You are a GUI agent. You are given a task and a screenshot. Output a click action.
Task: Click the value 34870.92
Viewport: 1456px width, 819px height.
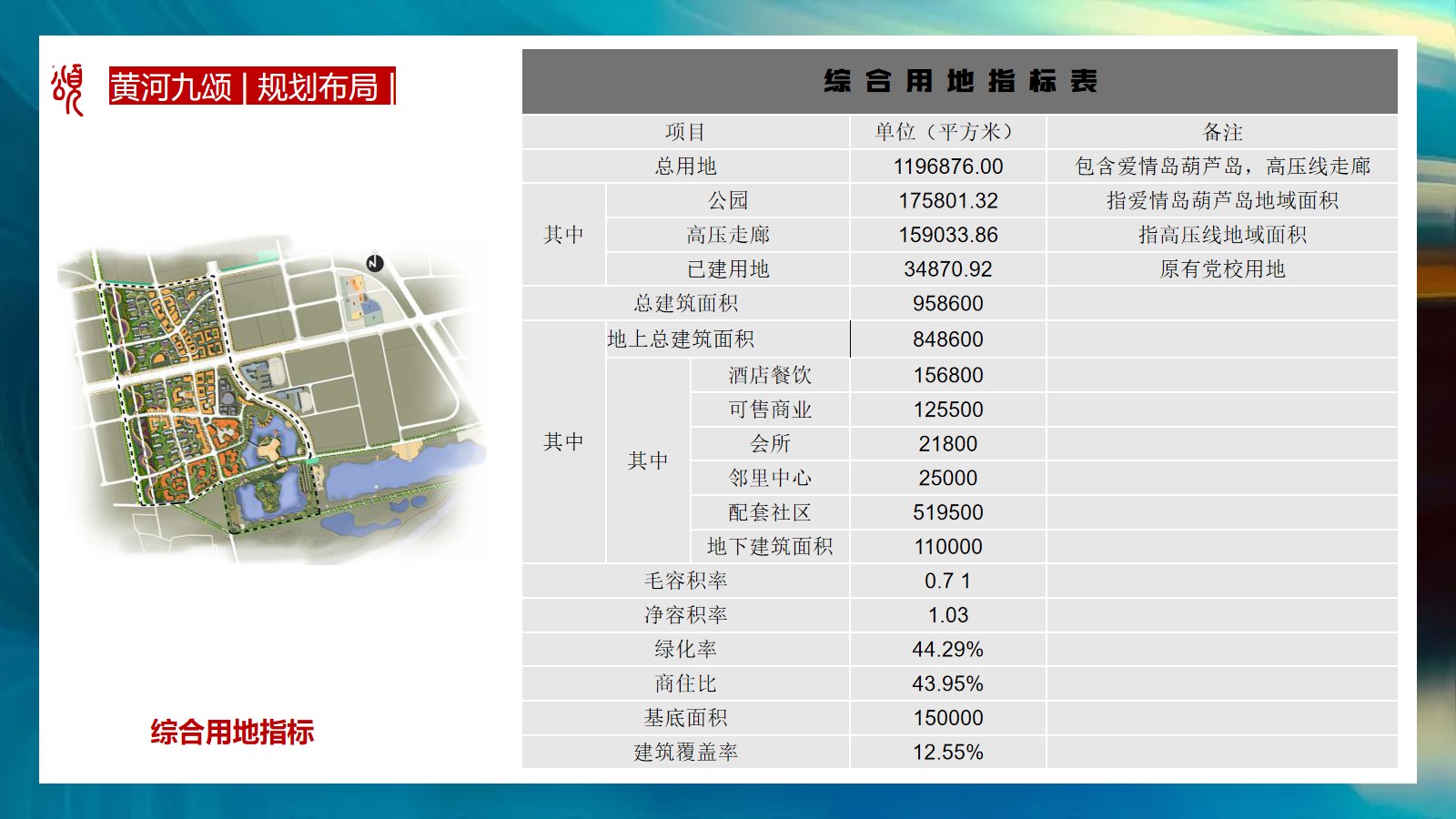pos(948,269)
